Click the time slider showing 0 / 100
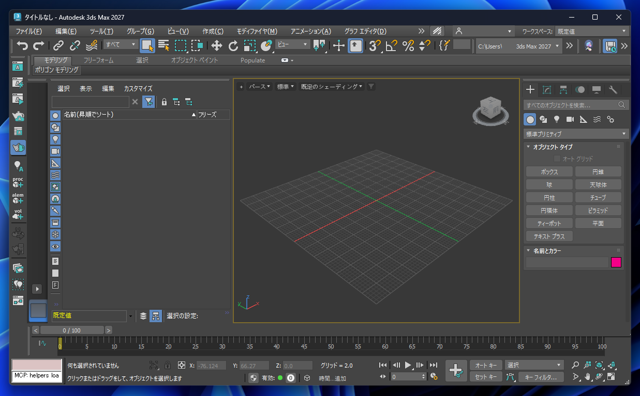 point(72,330)
